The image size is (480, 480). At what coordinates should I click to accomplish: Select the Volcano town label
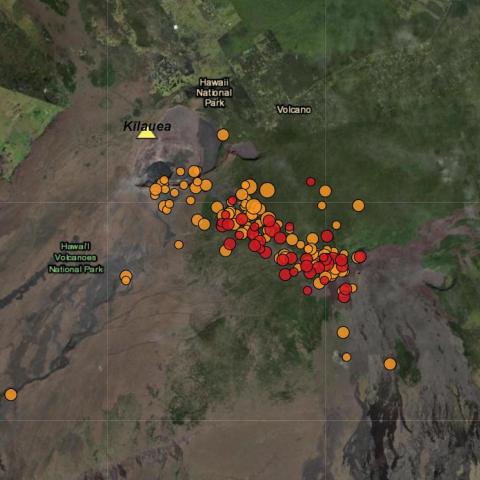click(294, 110)
